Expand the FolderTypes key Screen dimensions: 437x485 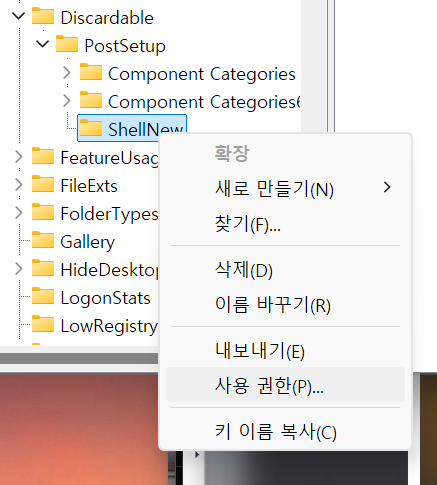pos(19,213)
